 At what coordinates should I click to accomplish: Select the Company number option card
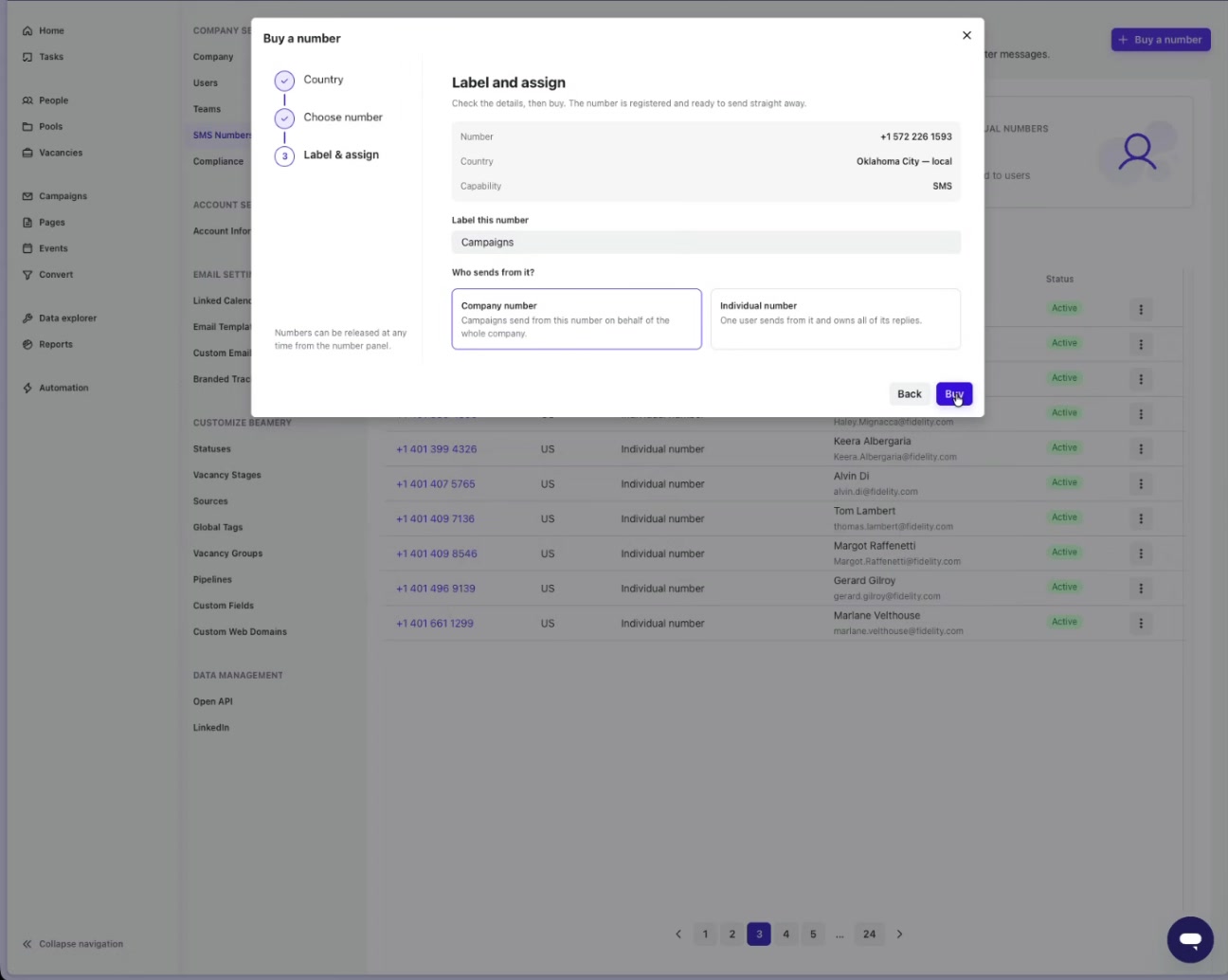coord(577,319)
